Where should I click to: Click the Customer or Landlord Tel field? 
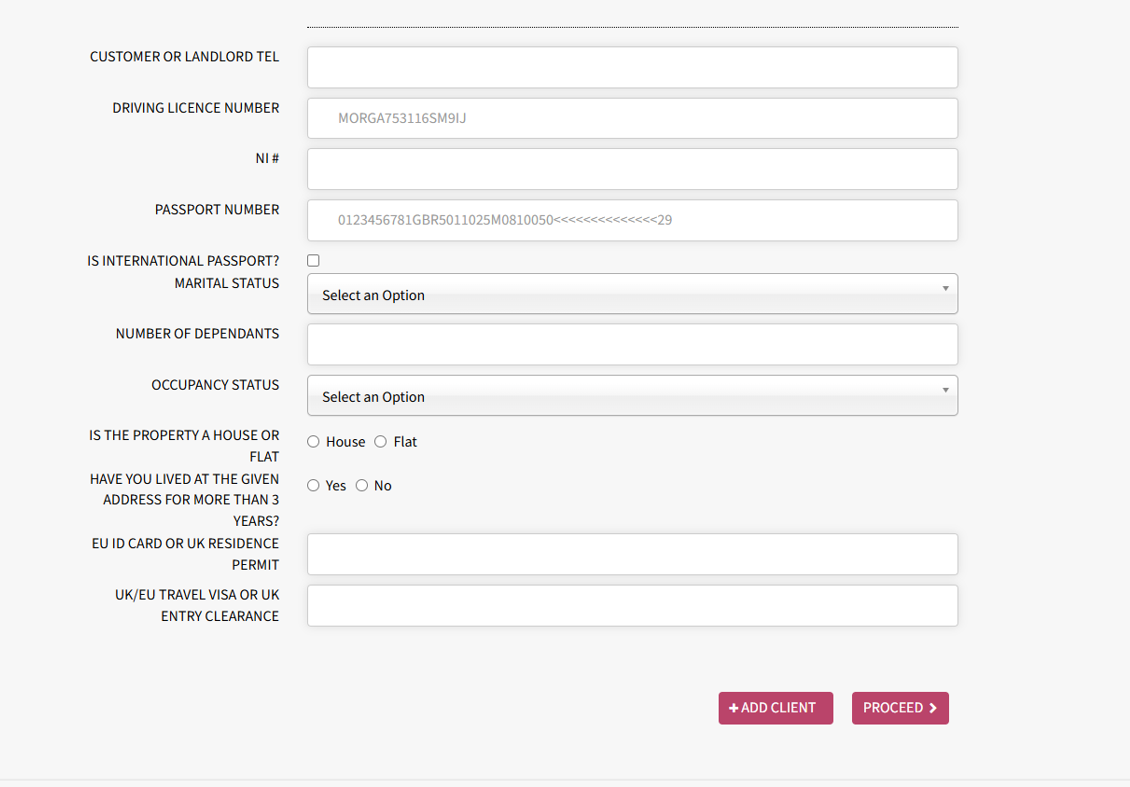click(x=632, y=67)
